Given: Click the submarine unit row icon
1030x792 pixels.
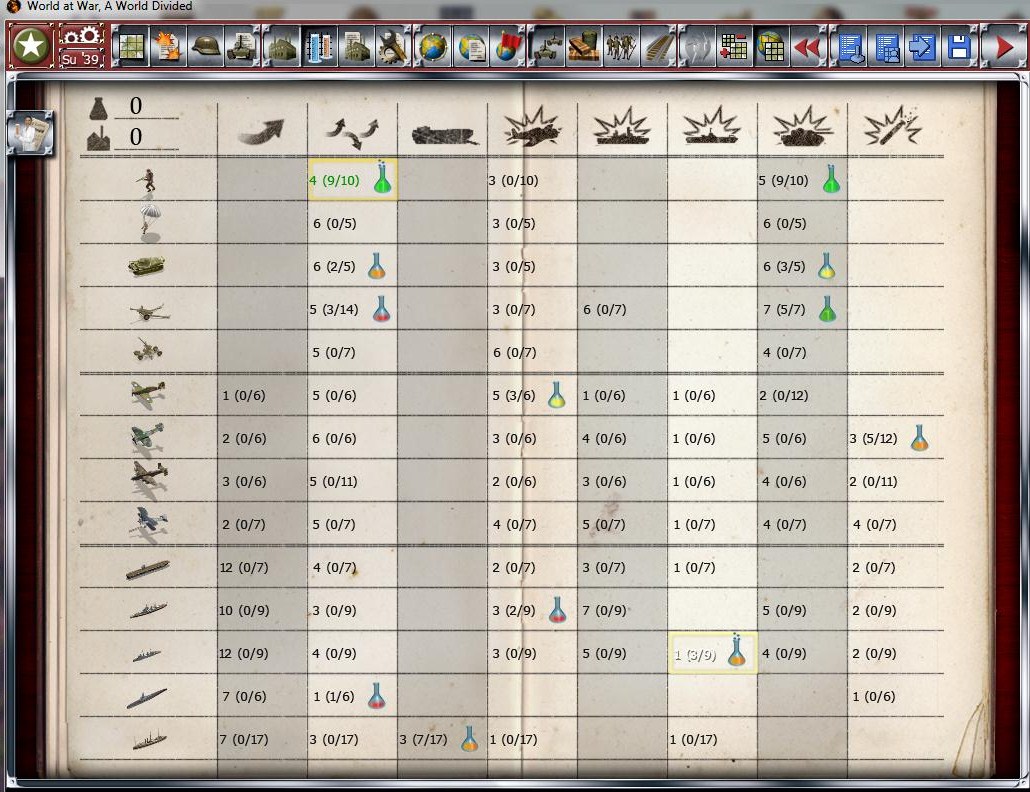Looking at the screenshot, I should [x=147, y=697].
